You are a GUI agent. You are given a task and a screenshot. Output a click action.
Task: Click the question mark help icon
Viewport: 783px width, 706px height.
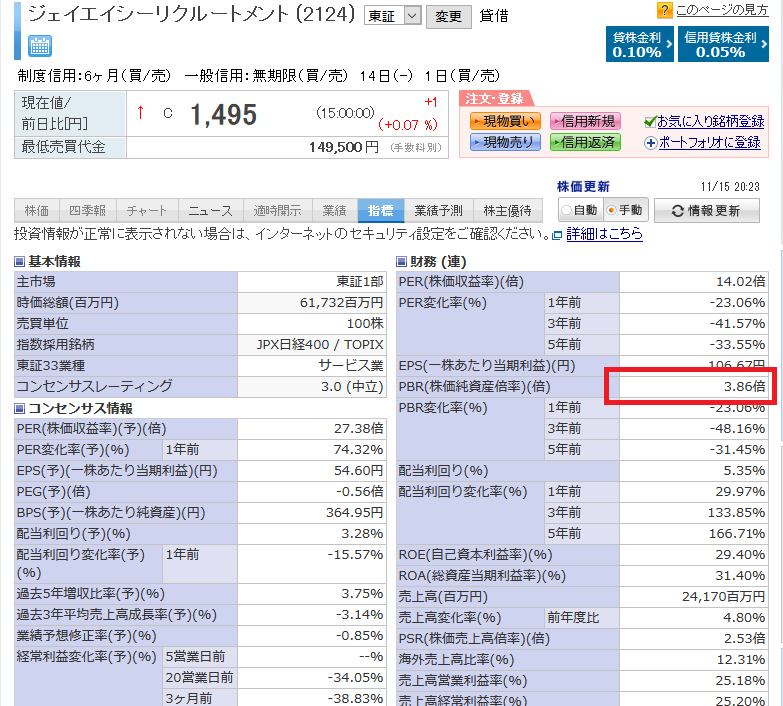click(665, 10)
